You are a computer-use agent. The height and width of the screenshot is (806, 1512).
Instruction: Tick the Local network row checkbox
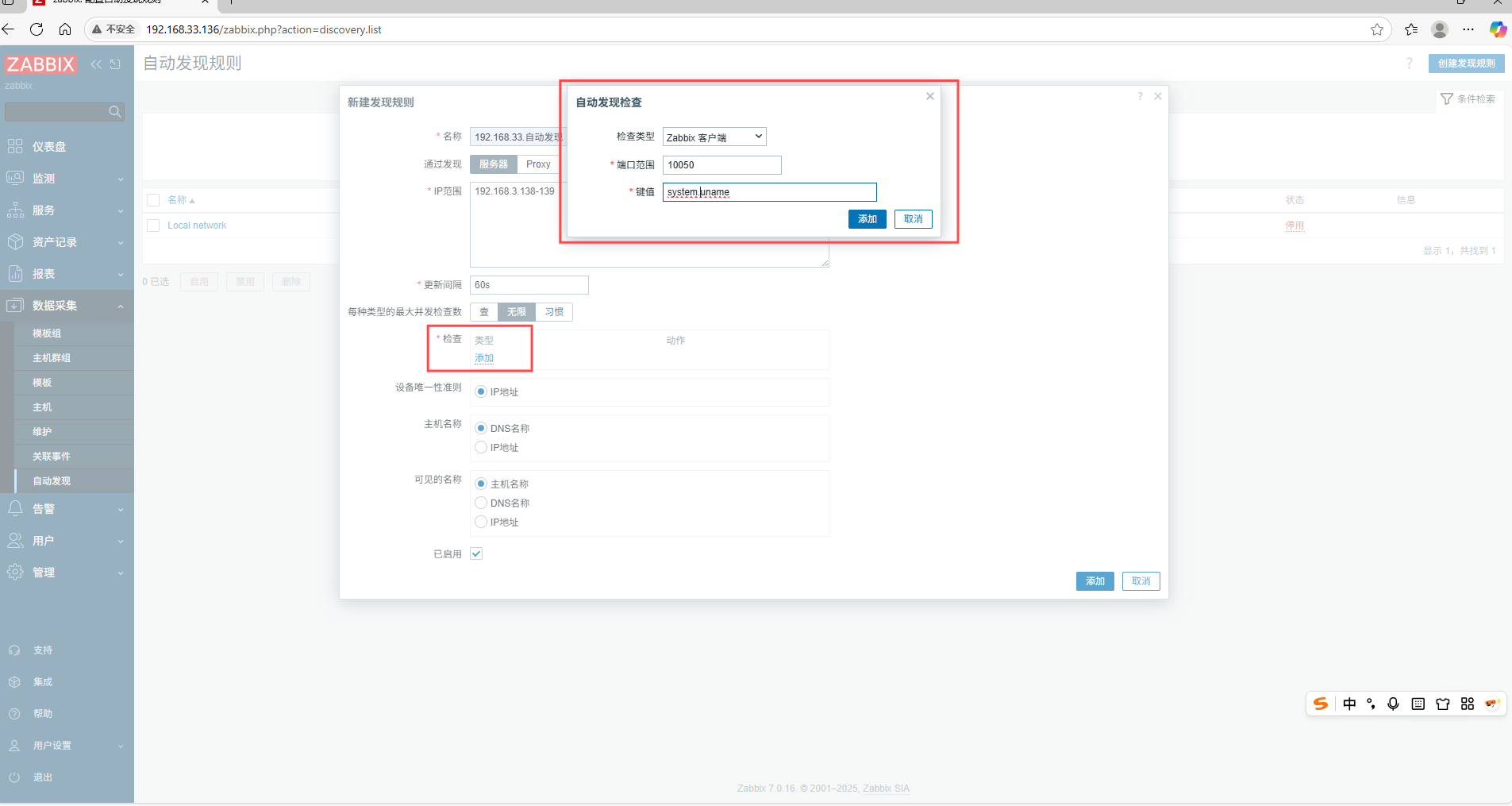(x=153, y=226)
